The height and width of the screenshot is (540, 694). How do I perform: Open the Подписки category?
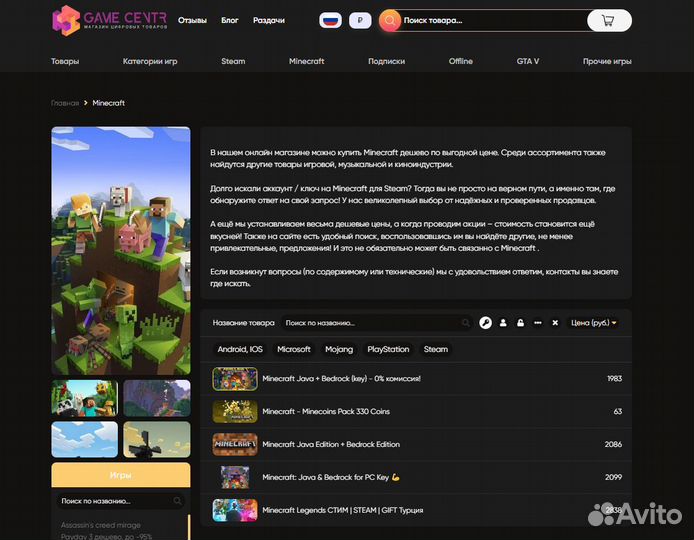pos(386,61)
